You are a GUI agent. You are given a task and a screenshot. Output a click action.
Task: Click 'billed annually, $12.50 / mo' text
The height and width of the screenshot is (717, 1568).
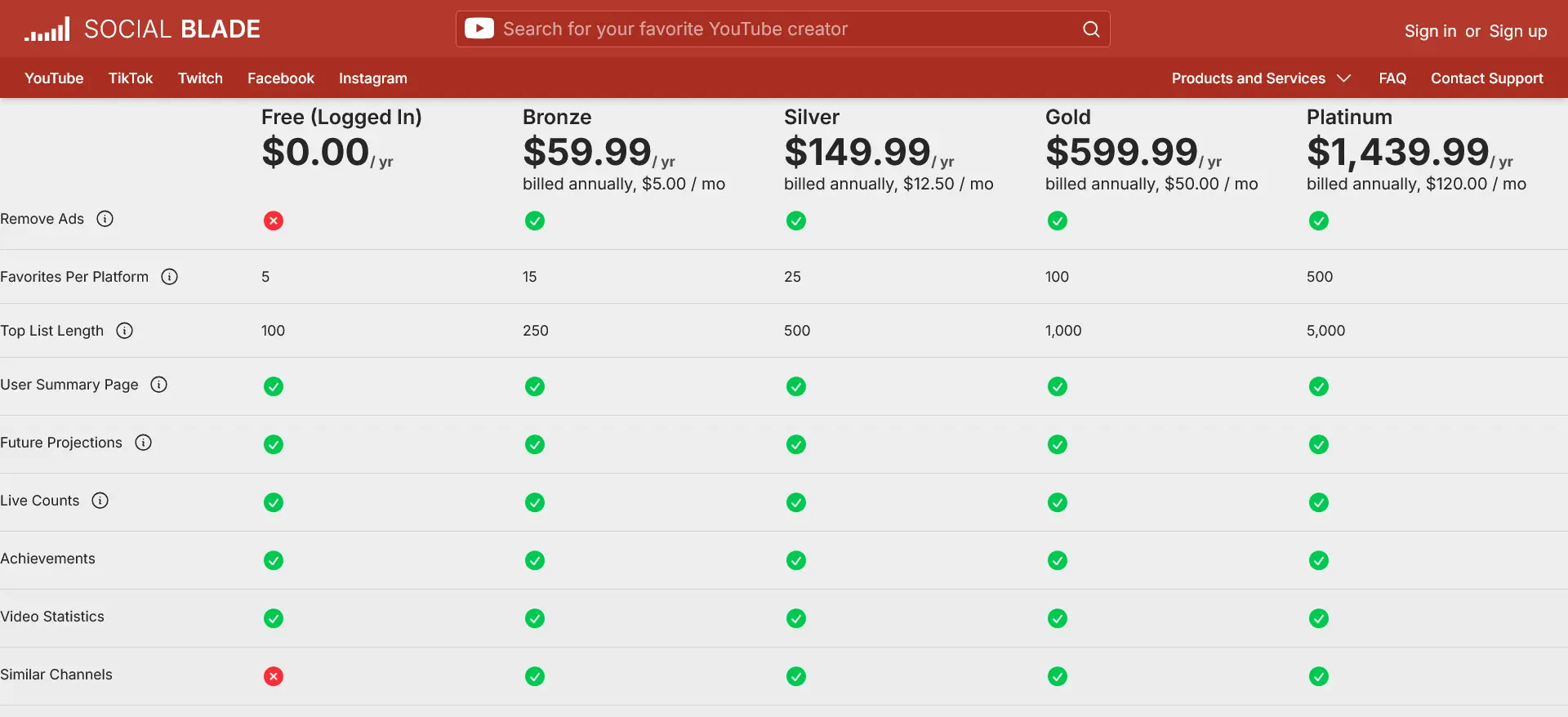point(889,184)
